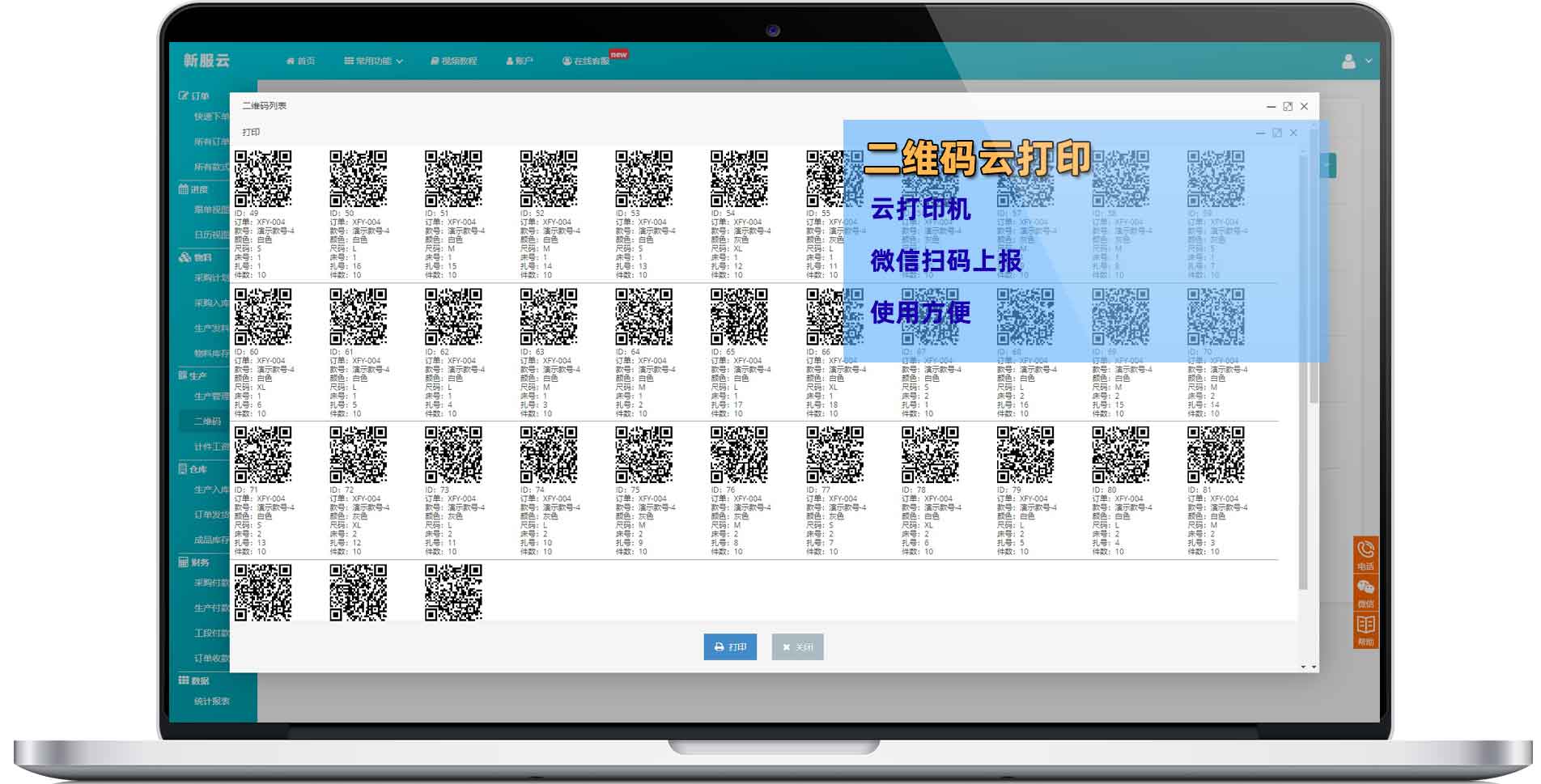The height and width of the screenshot is (784, 1541).
Task: Open the 常用功能 dropdown in the top bar
Action: click(x=372, y=60)
